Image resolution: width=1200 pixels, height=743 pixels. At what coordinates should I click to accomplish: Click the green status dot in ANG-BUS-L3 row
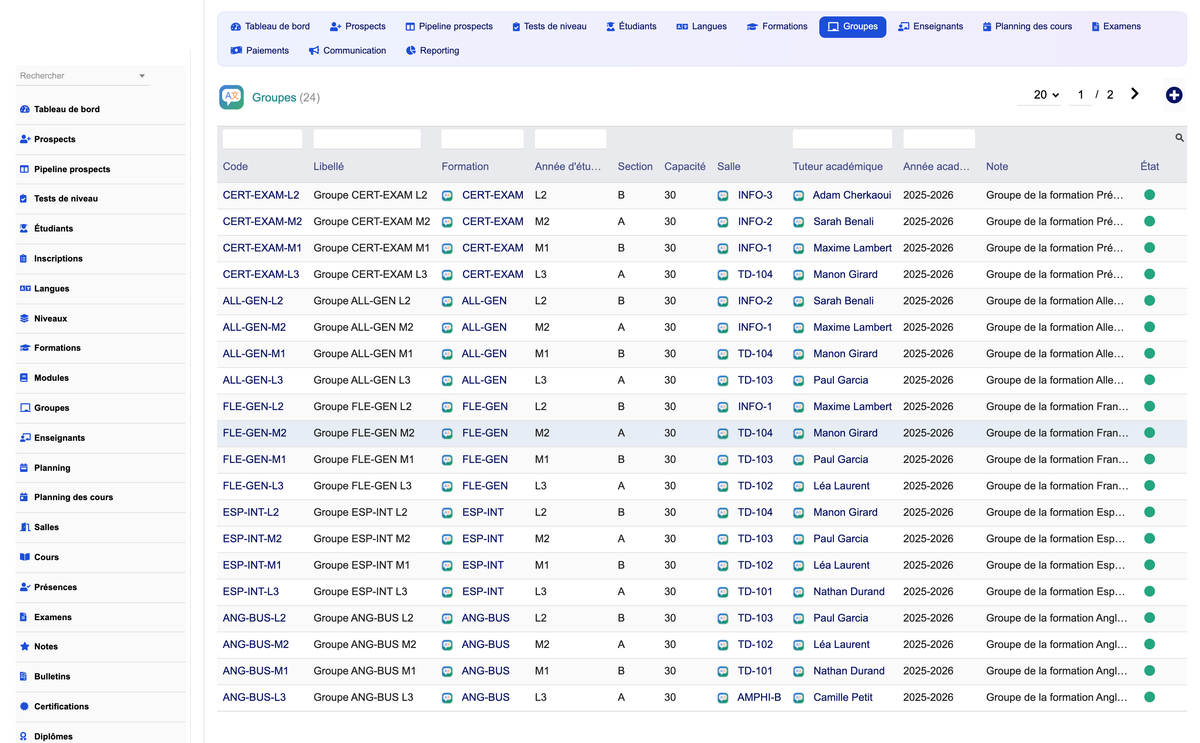click(x=1149, y=698)
